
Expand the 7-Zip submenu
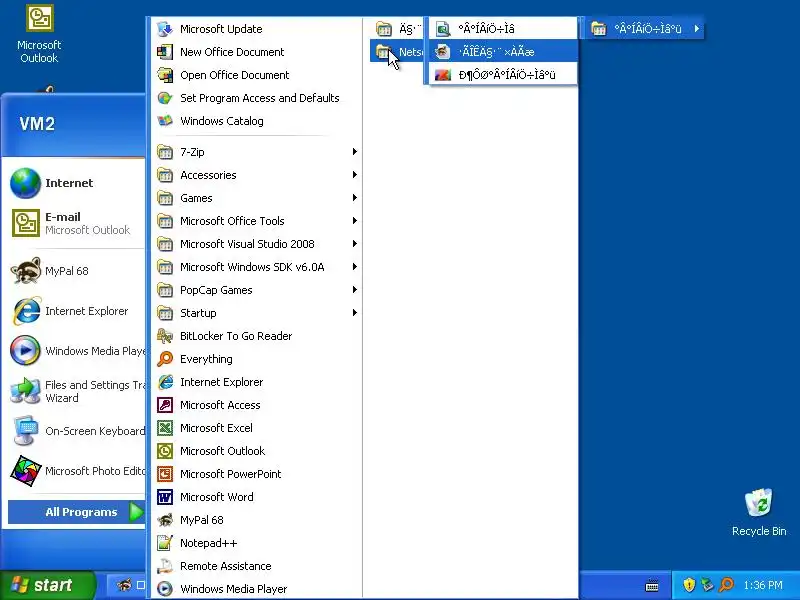click(x=257, y=152)
